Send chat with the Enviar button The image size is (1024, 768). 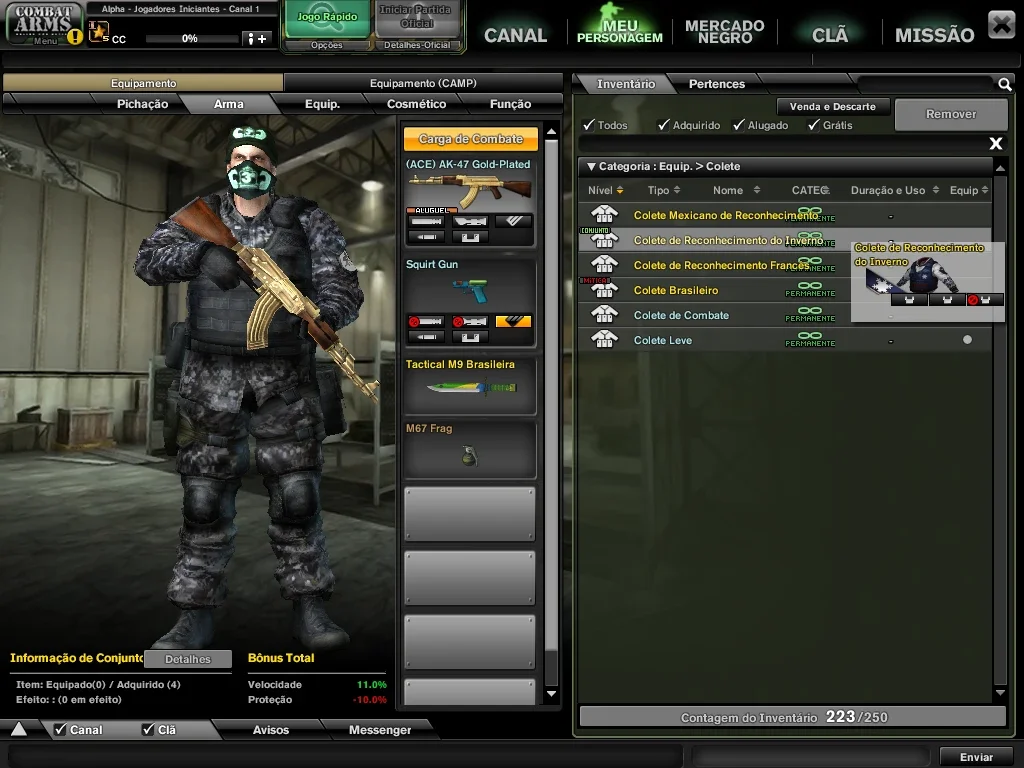976,757
